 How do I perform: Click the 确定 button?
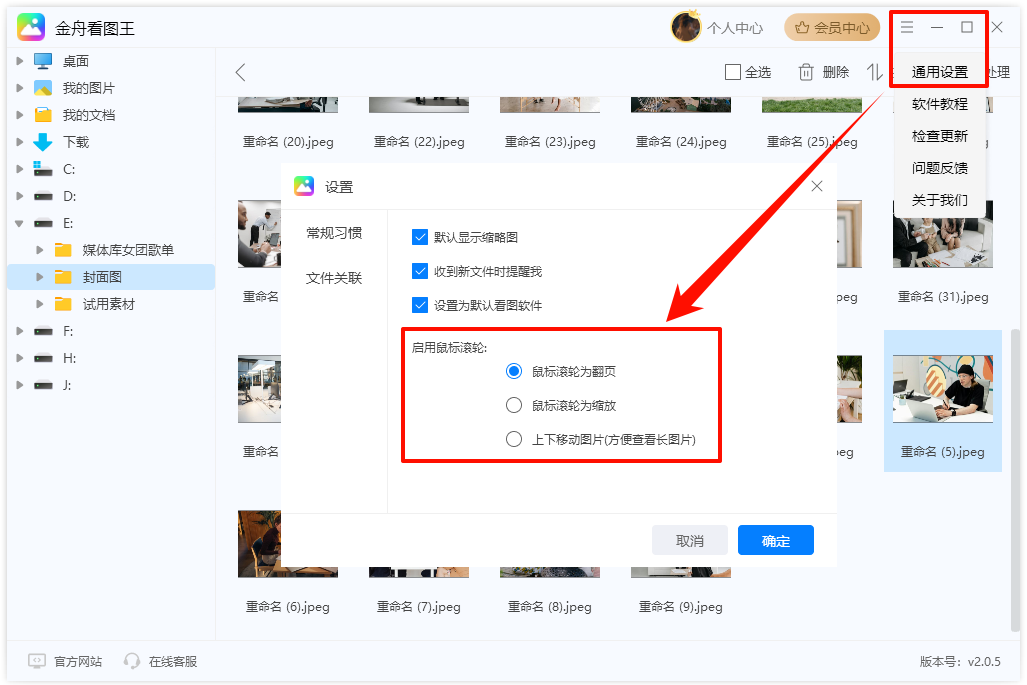(x=775, y=541)
